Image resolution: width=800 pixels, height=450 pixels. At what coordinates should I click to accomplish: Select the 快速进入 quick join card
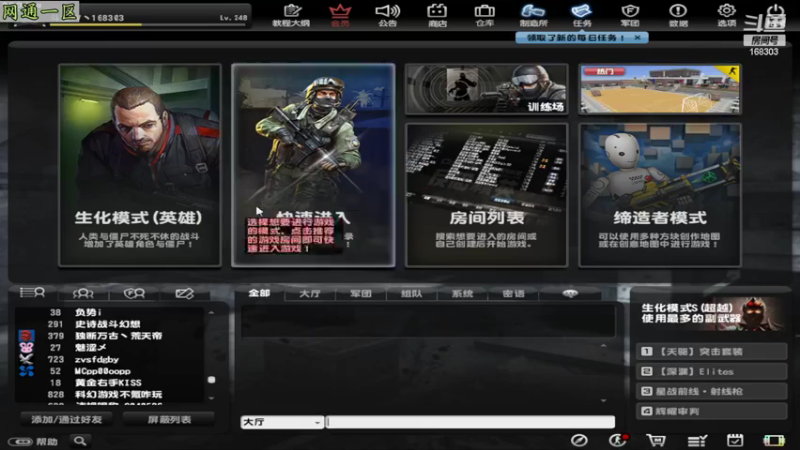coord(313,165)
